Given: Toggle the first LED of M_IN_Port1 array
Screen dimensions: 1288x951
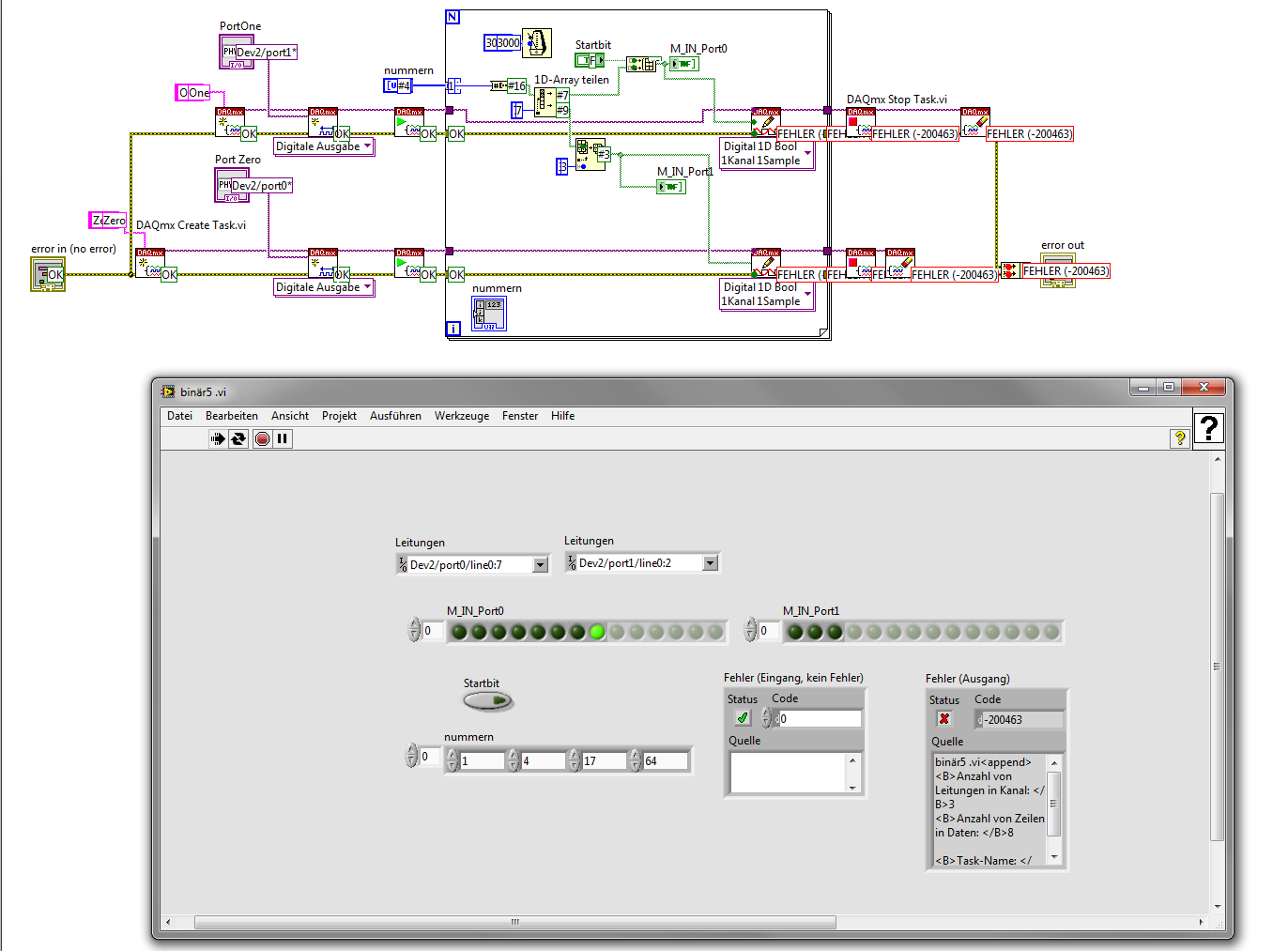Looking at the screenshot, I should (795, 632).
